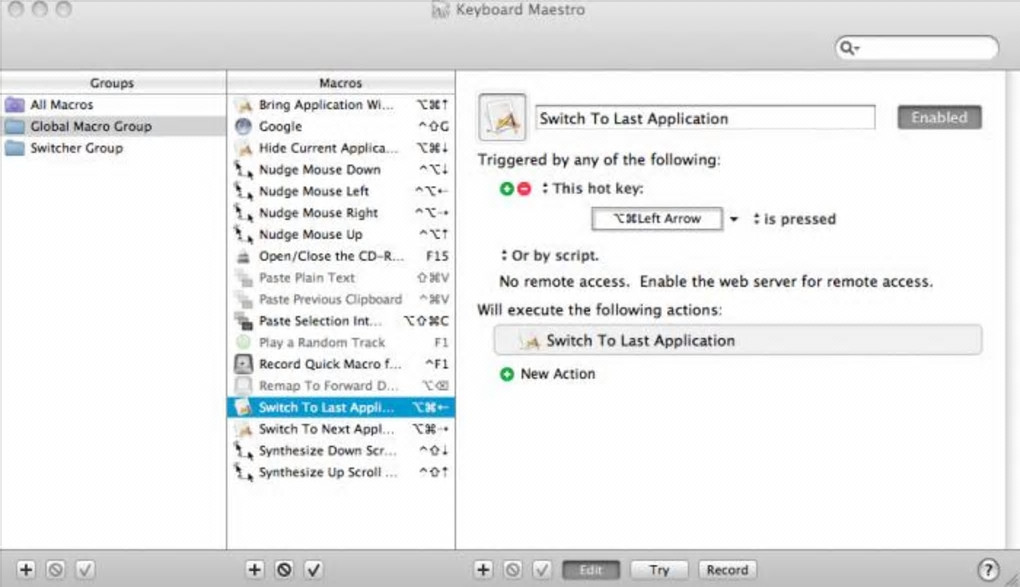Image resolution: width=1020 pixels, height=587 pixels.
Task: Select 'Google' macro name
Action: (280, 126)
